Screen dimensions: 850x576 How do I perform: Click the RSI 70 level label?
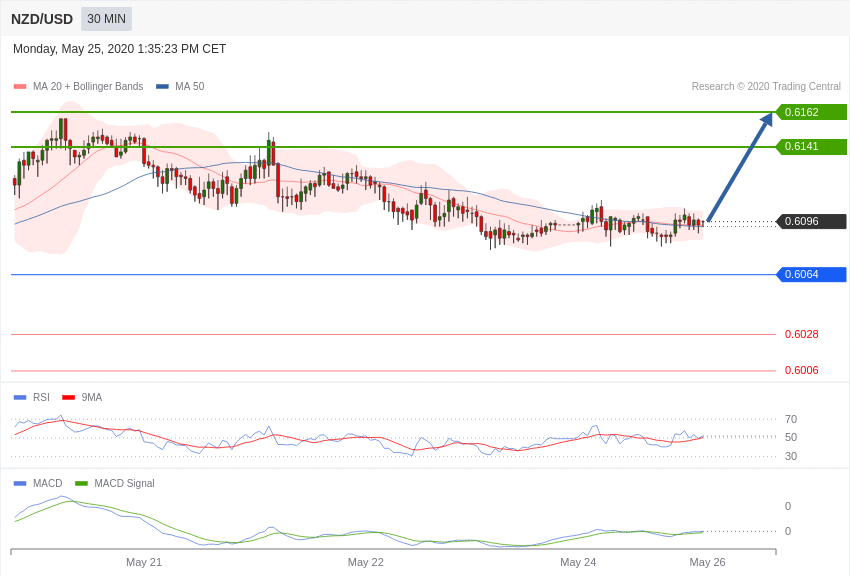pyautogui.click(x=791, y=419)
